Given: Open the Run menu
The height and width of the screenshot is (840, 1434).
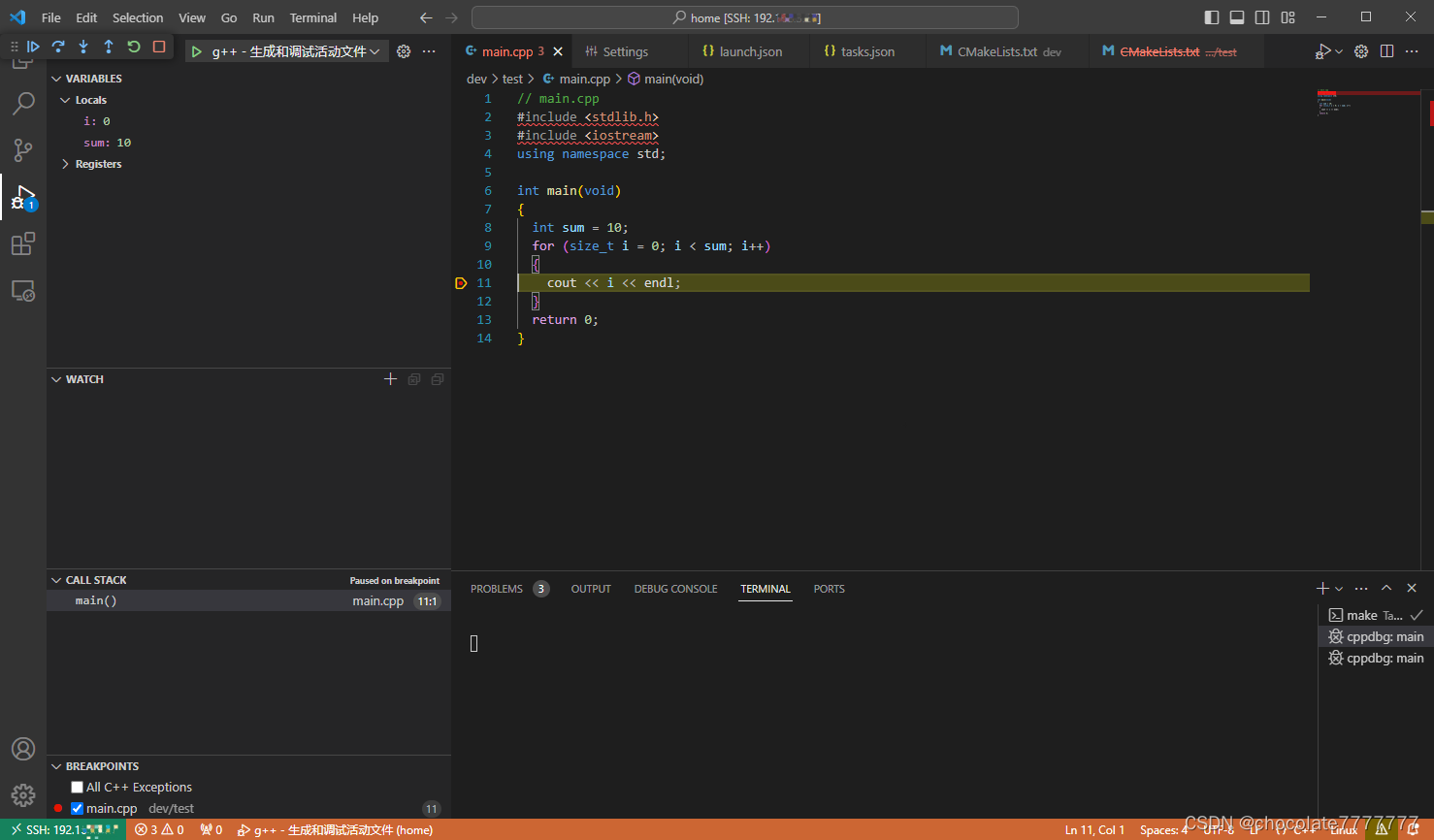Looking at the screenshot, I should [x=263, y=16].
